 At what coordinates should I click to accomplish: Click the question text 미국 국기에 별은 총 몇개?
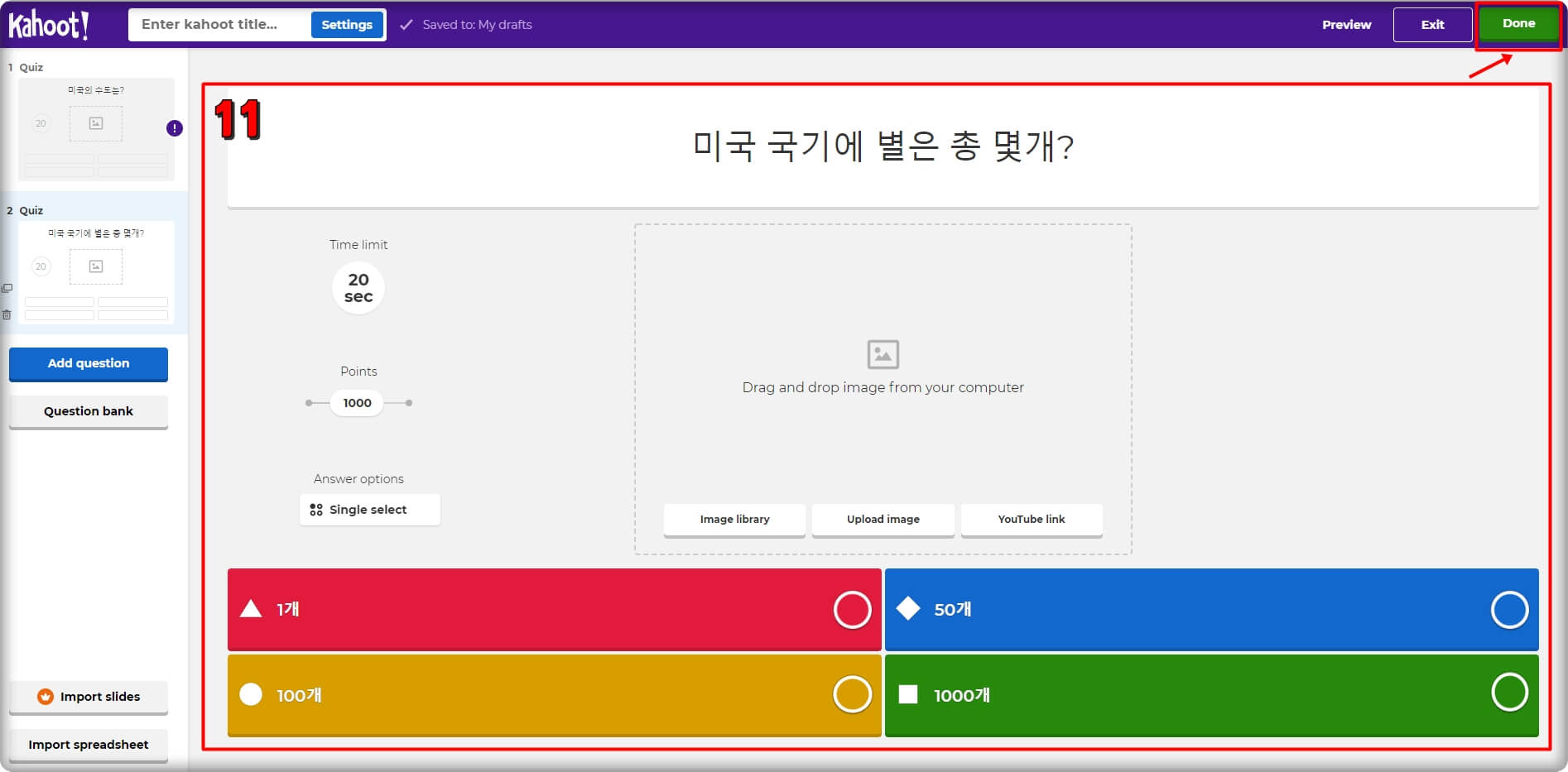tap(883, 146)
